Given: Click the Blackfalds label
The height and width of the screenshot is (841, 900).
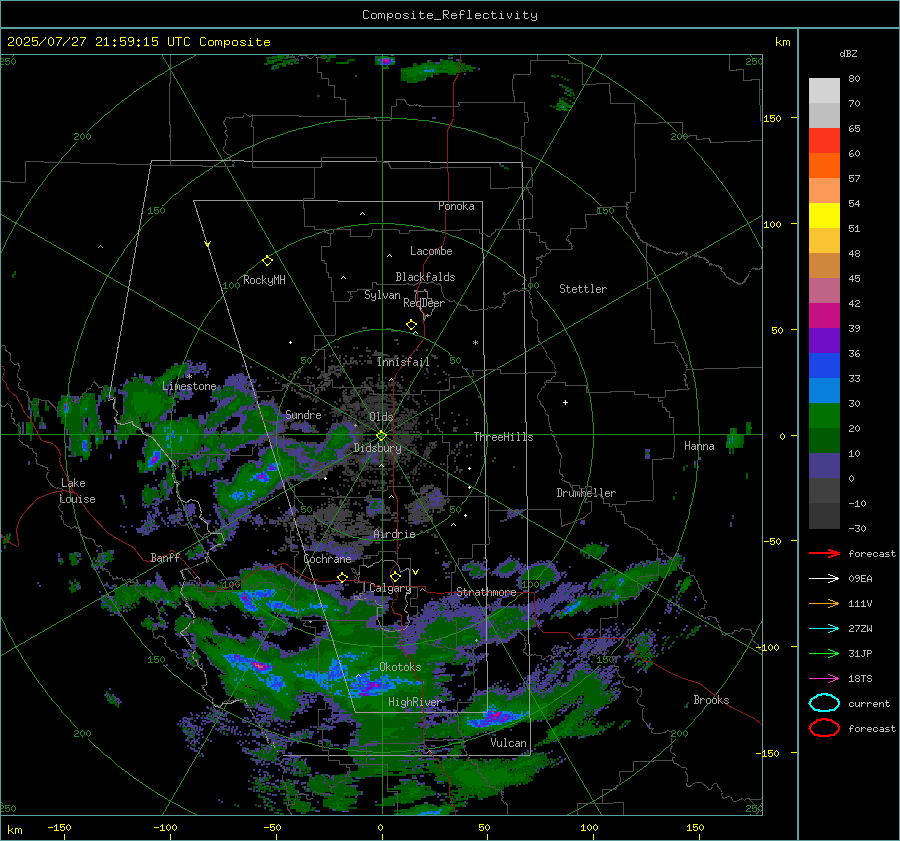Looking at the screenshot, I should pos(426,277).
